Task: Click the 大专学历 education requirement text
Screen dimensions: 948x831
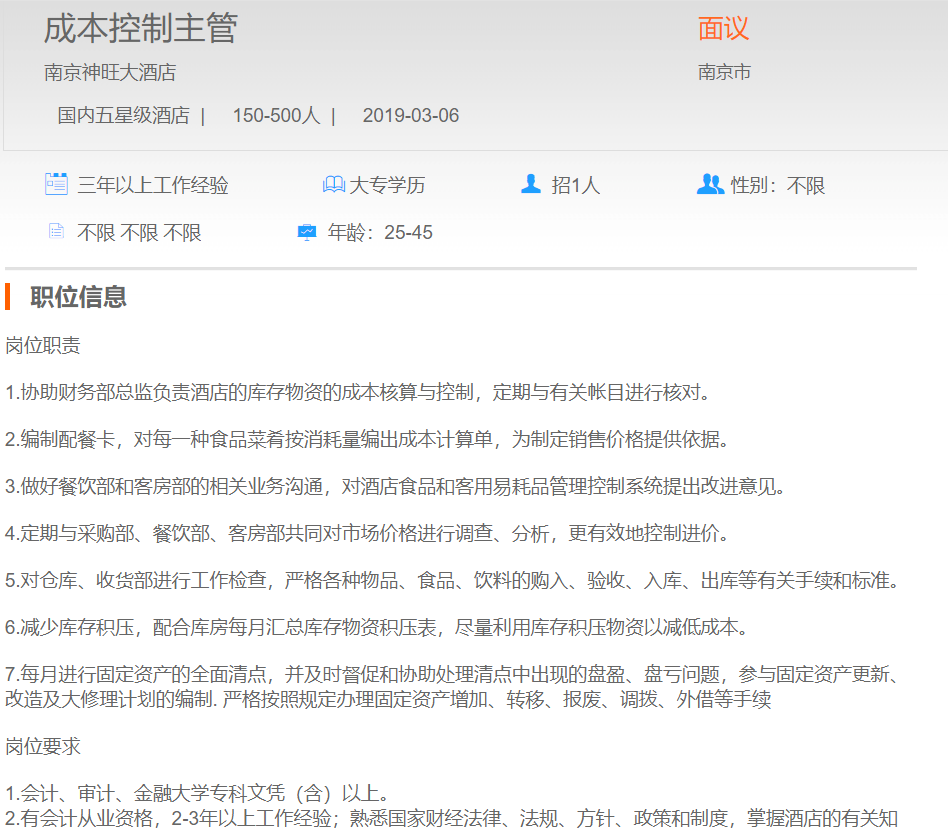Action: click(387, 185)
